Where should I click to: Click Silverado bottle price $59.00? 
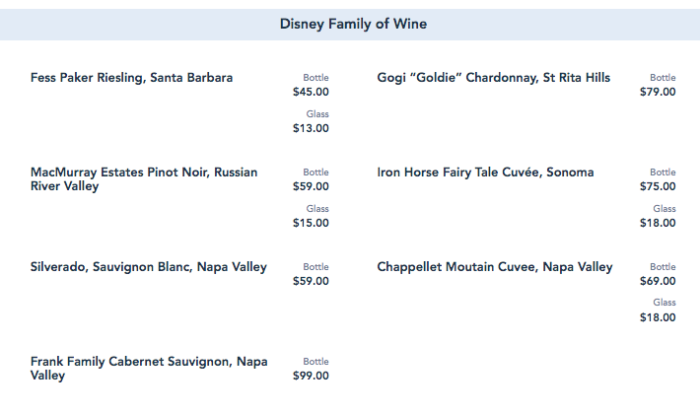310,281
